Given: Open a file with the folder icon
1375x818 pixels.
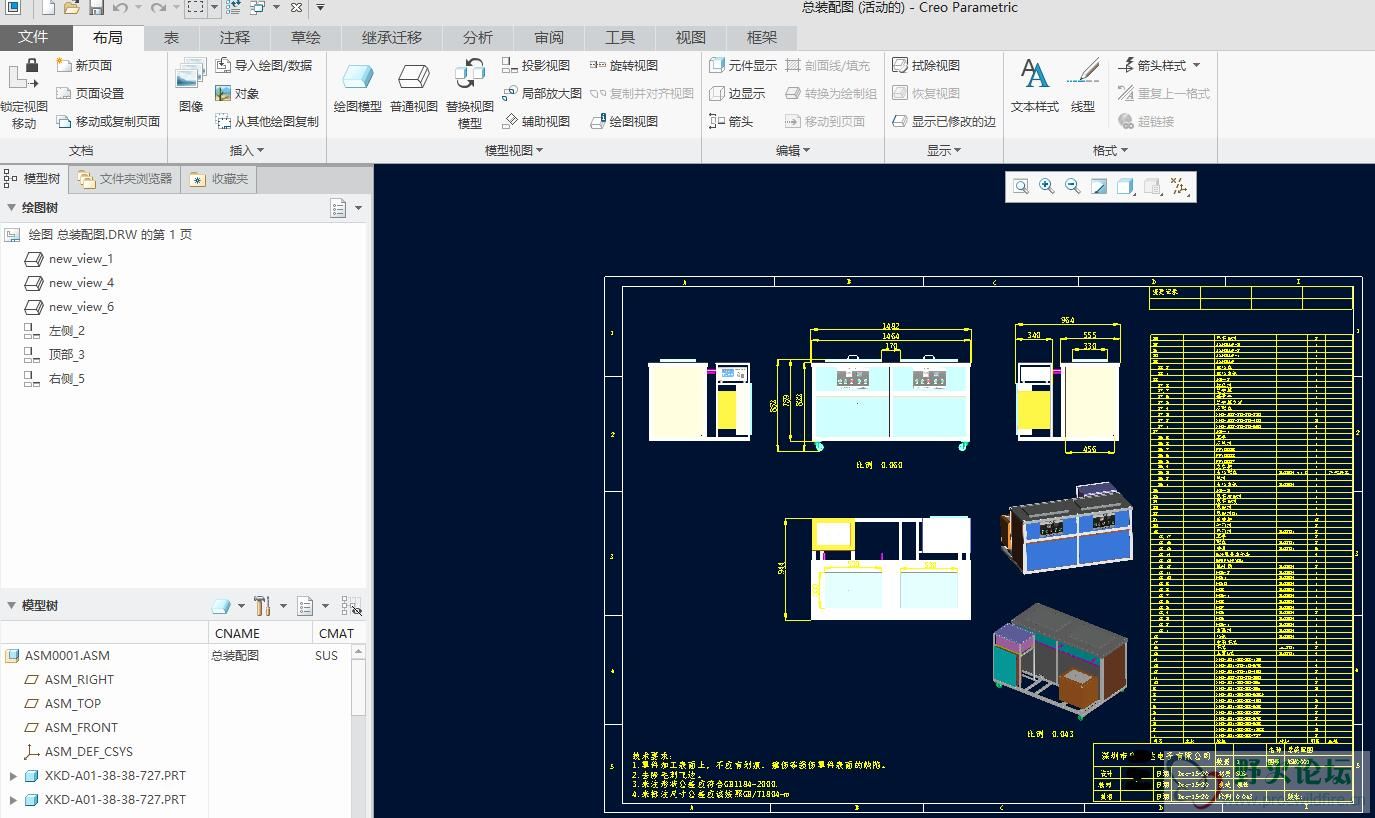Looking at the screenshot, I should coord(72,8).
